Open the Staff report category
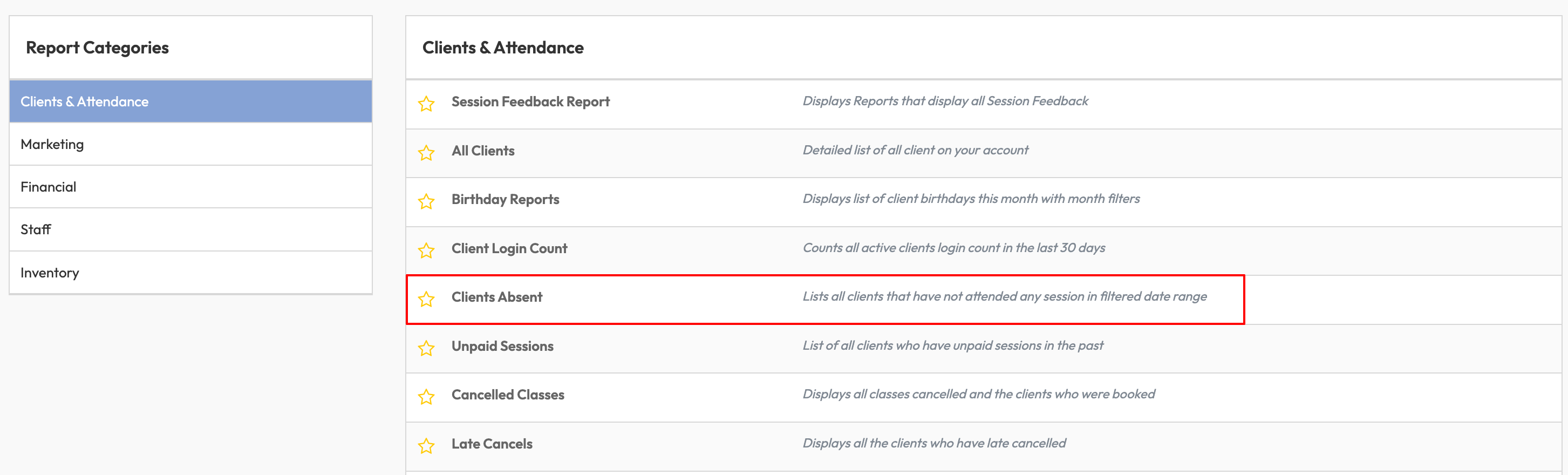 tap(190, 229)
